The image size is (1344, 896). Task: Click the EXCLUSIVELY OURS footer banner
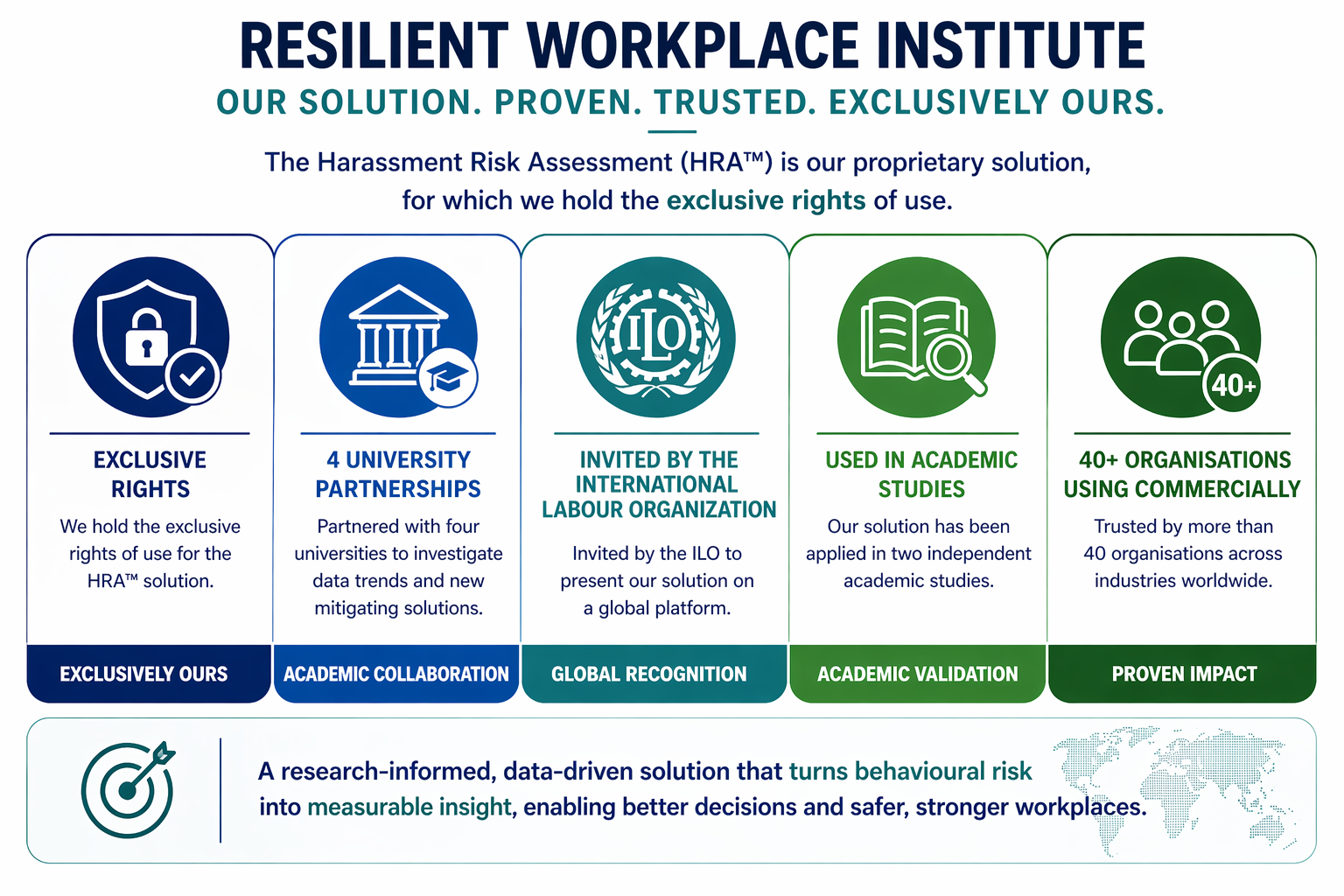pos(149,674)
